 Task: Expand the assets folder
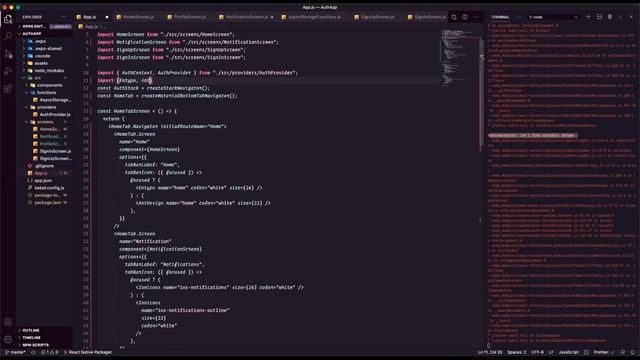tap(45, 63)
